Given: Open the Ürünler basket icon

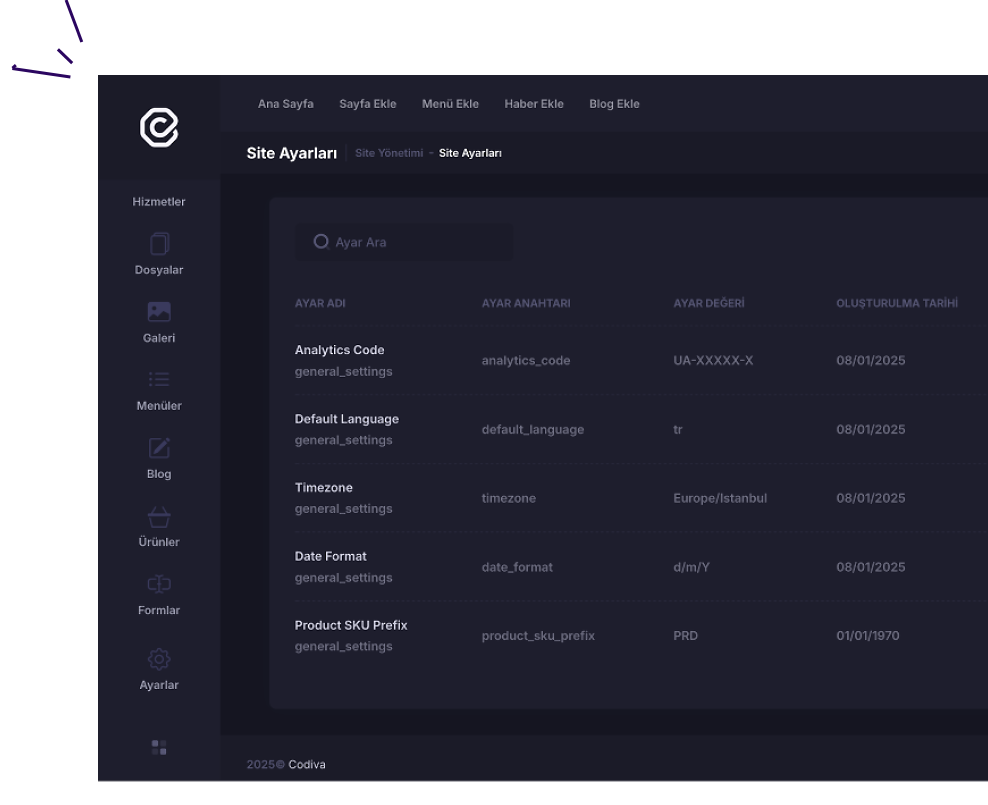Looking at the screenshot, I should [x=159, y=517].
